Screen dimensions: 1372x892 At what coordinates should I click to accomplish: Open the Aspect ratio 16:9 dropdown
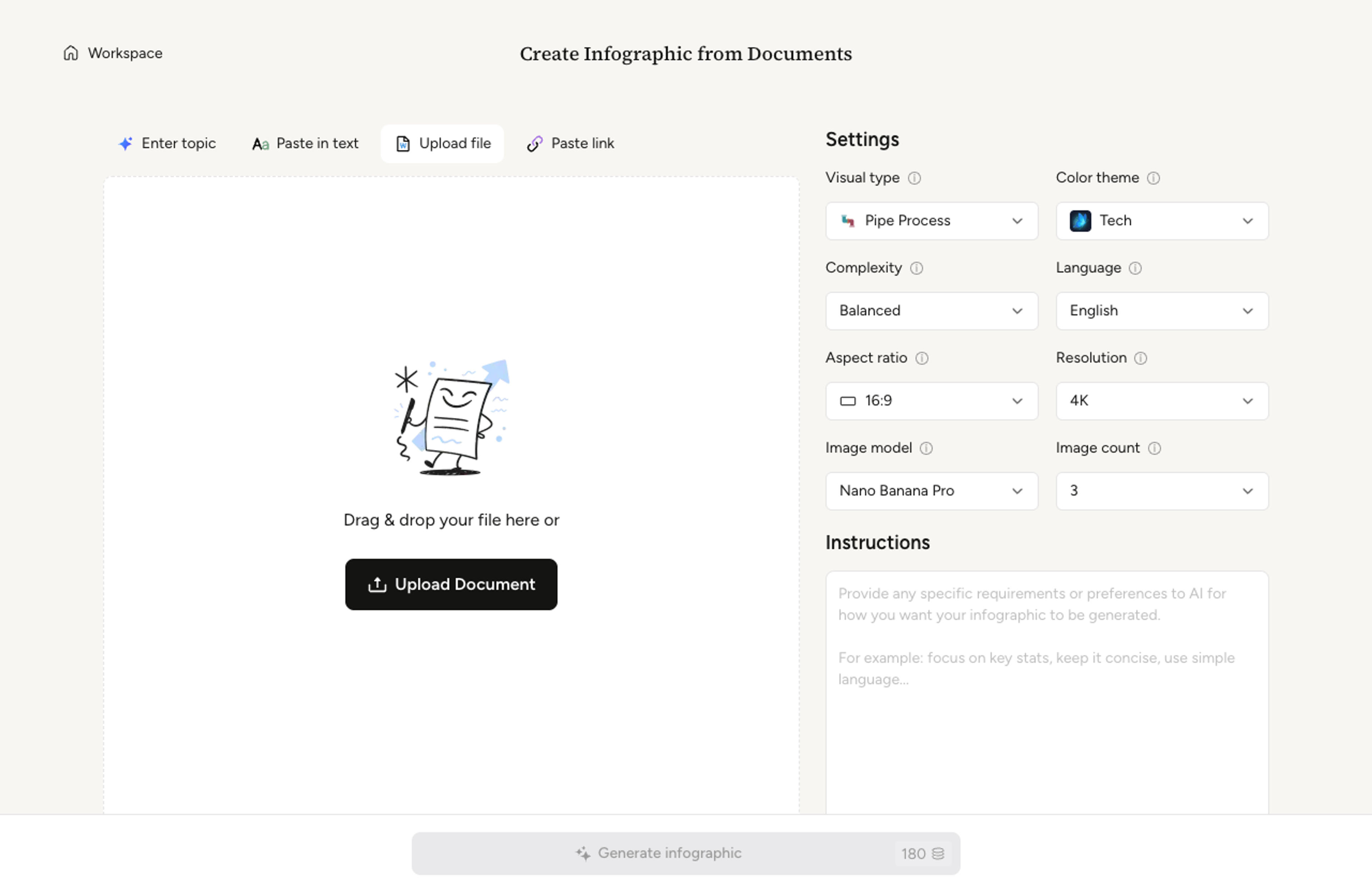[931, 401]
